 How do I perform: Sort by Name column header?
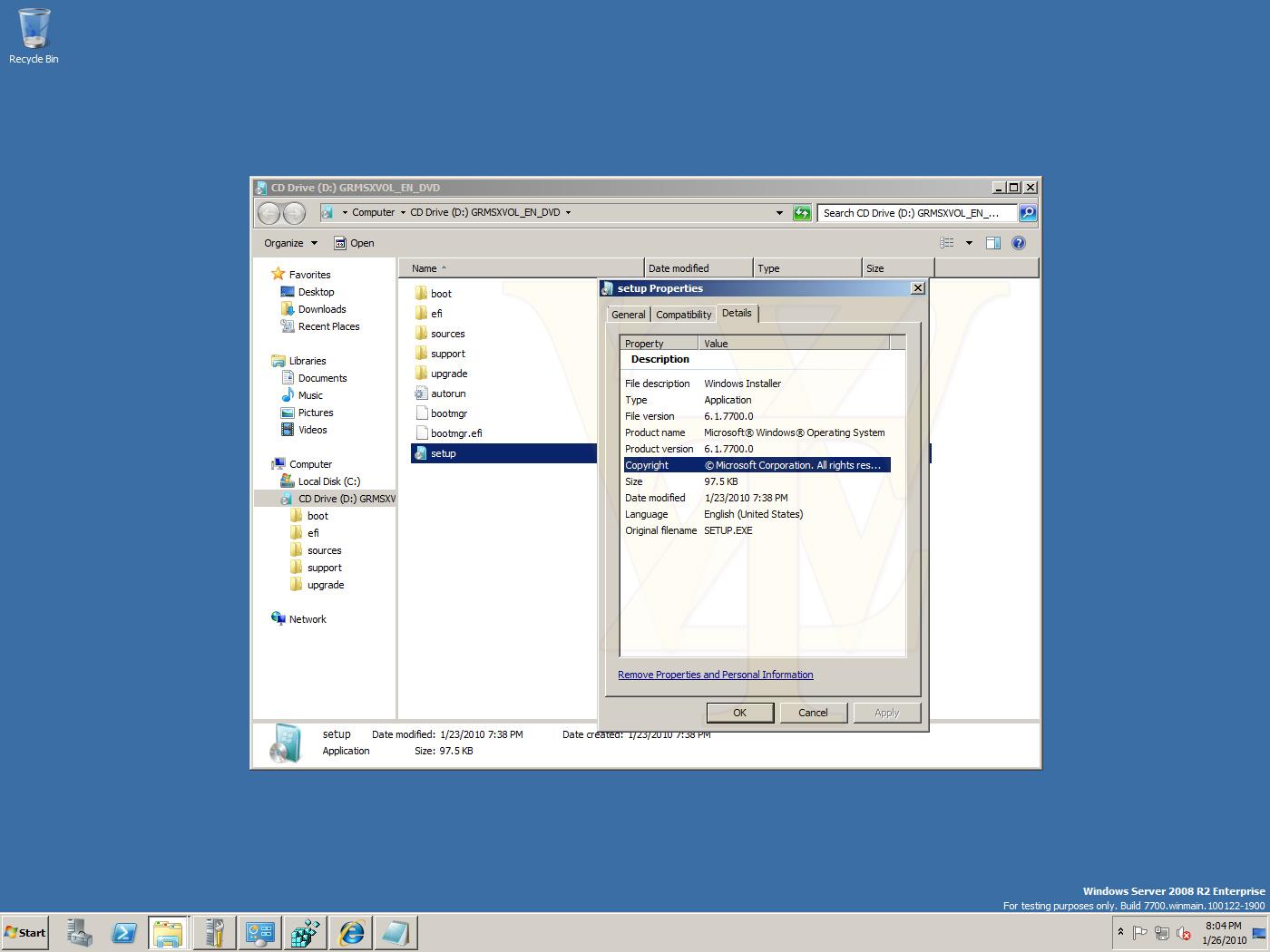pyautogui.click(x=521, y=268)
